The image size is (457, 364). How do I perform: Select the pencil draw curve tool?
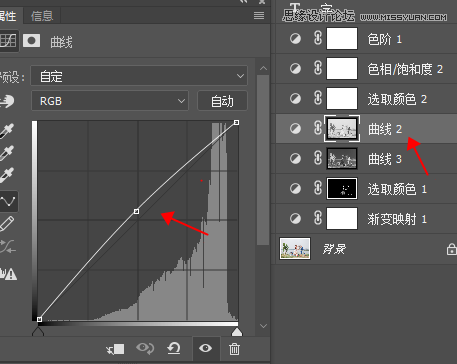(x=7, y=223)
